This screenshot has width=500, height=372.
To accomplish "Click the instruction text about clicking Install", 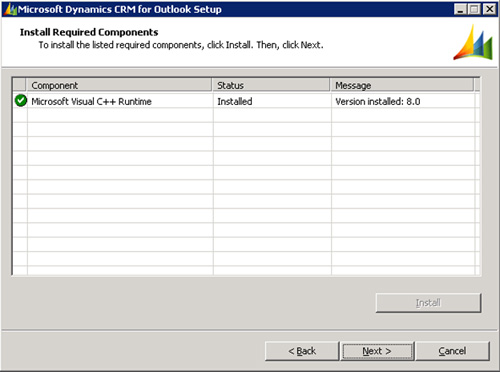I will [181, 45].
